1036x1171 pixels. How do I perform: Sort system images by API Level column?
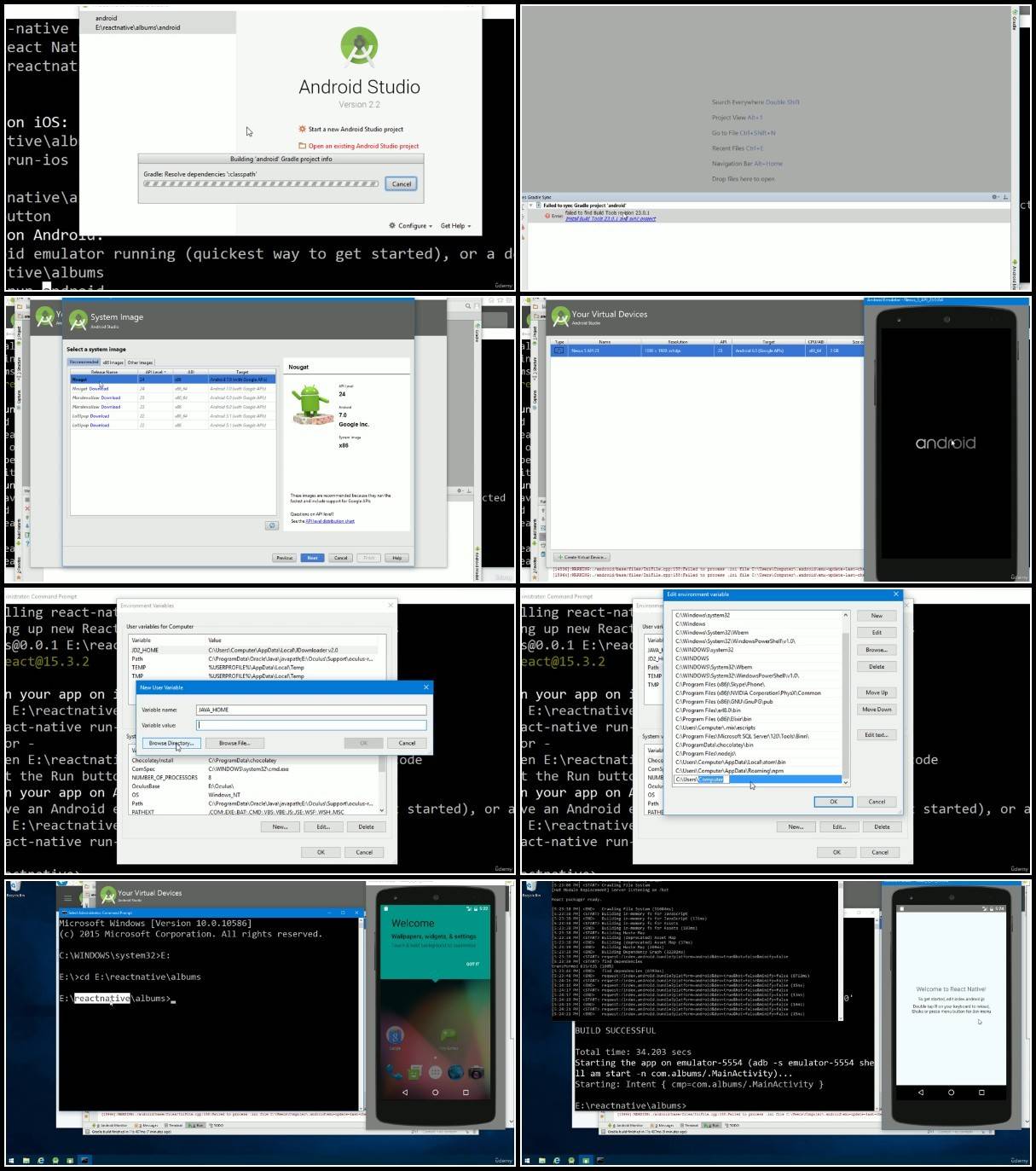coord(156,372)
